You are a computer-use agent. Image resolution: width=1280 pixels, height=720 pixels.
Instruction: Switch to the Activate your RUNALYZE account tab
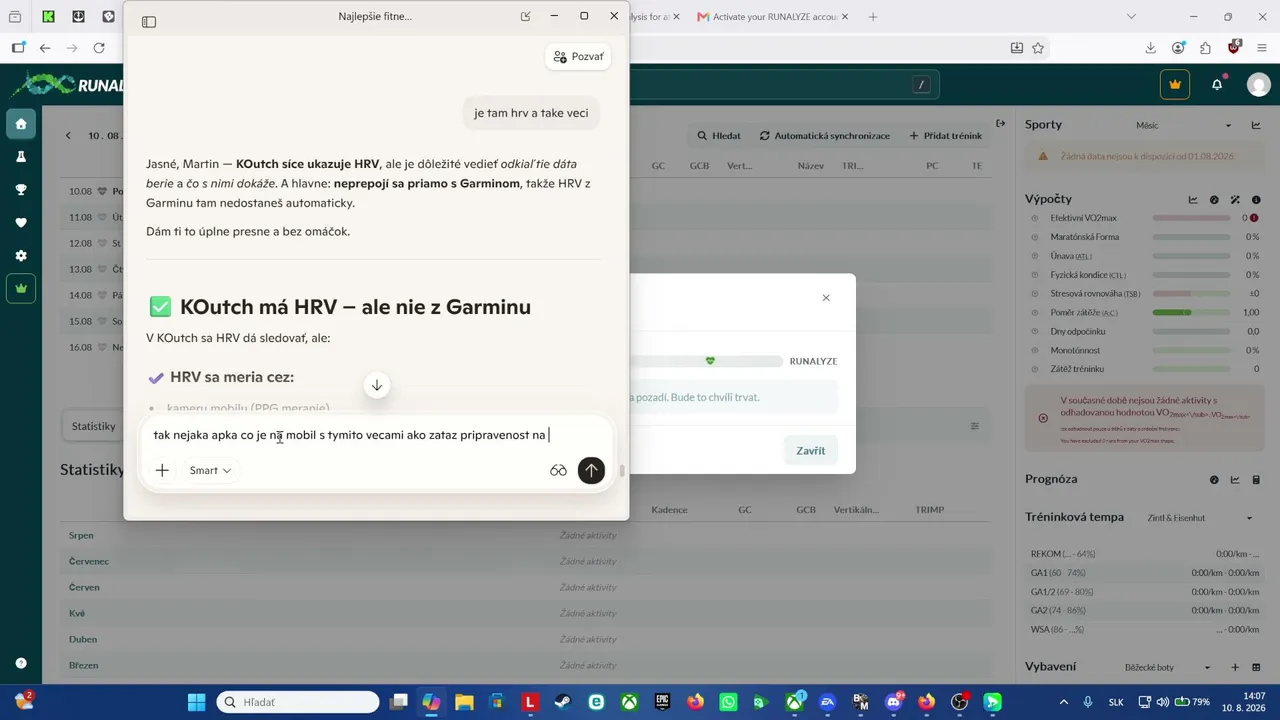point(772,17)
